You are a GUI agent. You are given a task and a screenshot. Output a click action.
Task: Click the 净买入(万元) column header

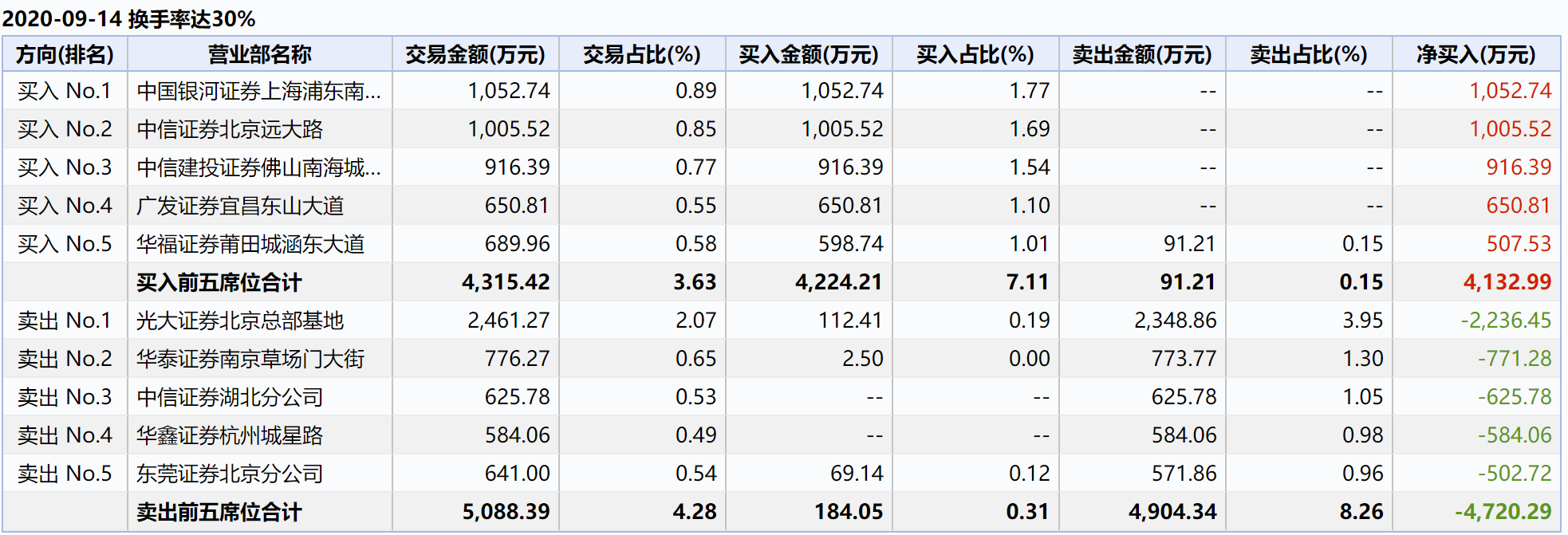click(x=1476, y=54)
